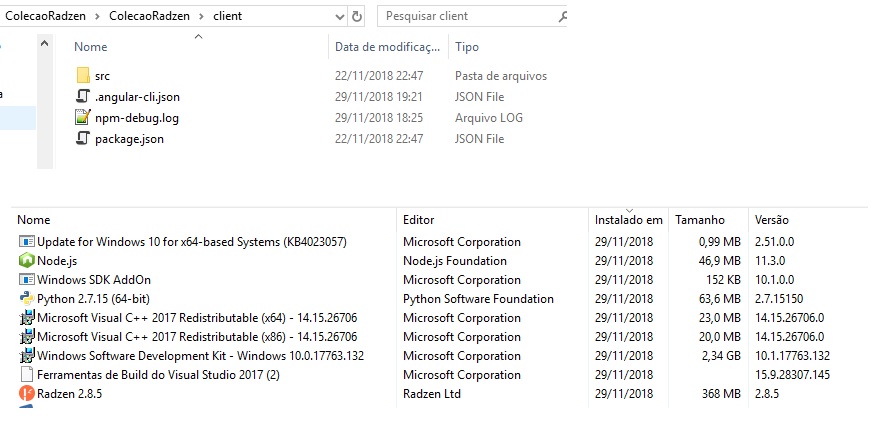Image resolution: width=877 pixels, height=438 pixels.
Task: Click the 152 KB size cell
Action: click(x=722, y=280)
